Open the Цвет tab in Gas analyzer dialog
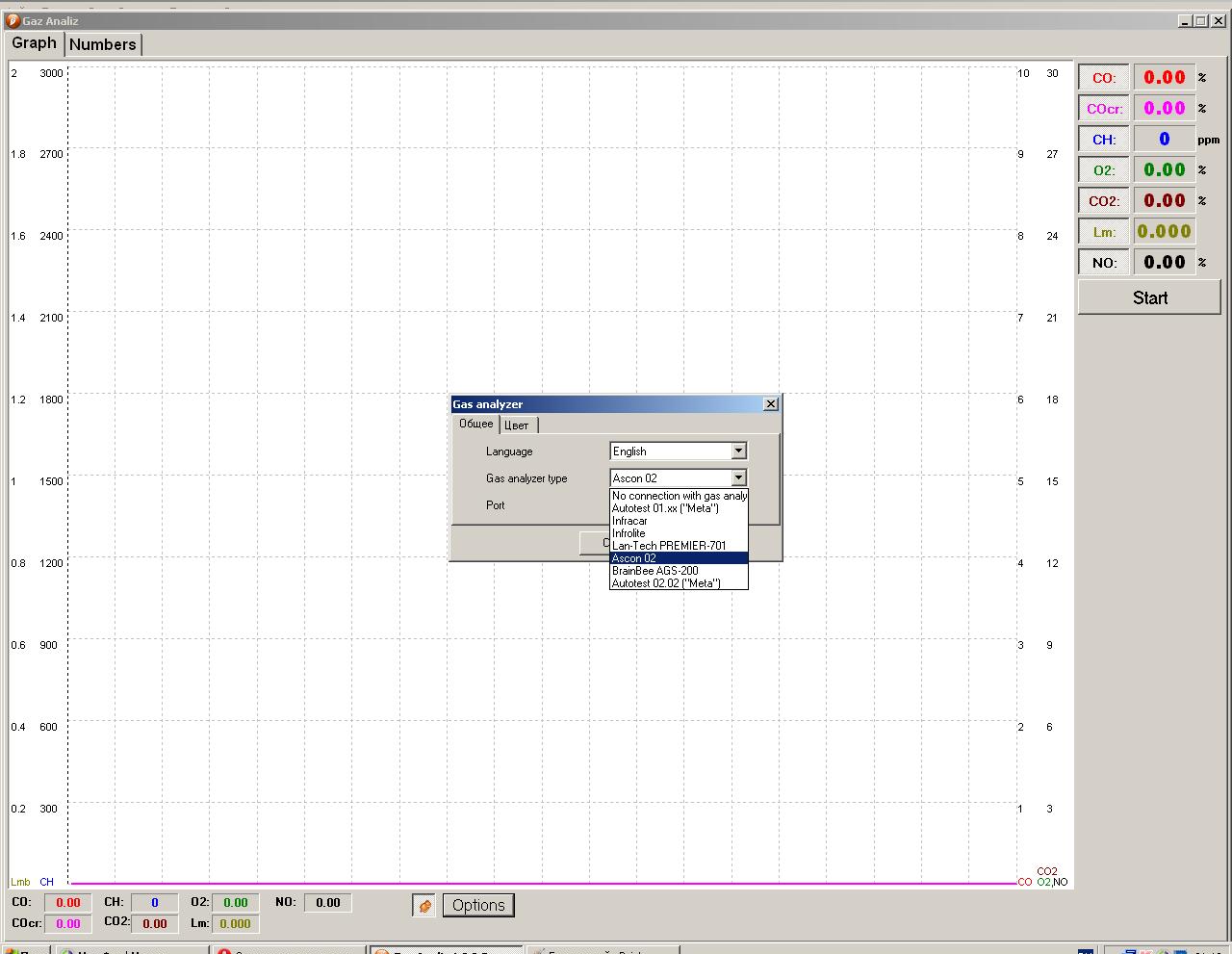Screen dimensions: 1232x954 517,425
